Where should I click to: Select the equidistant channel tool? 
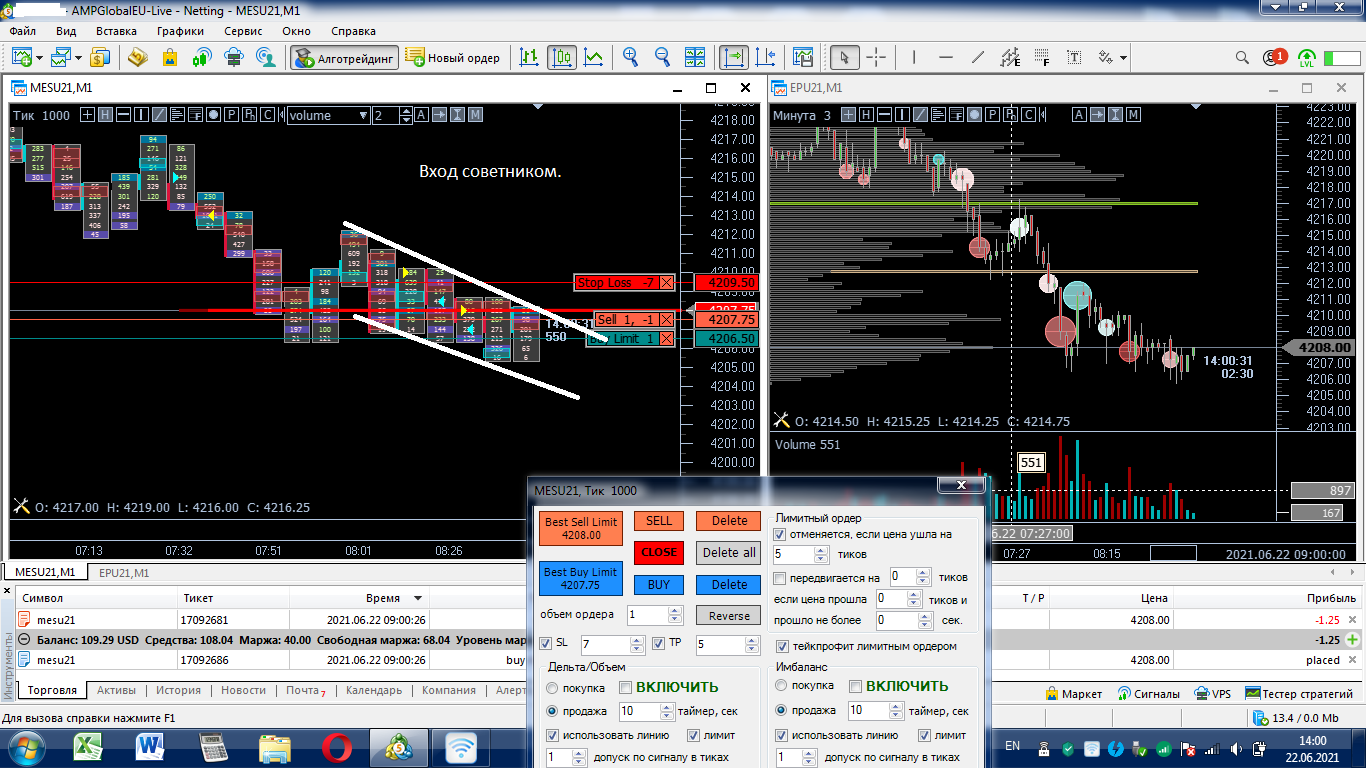tap(1011, 58)
